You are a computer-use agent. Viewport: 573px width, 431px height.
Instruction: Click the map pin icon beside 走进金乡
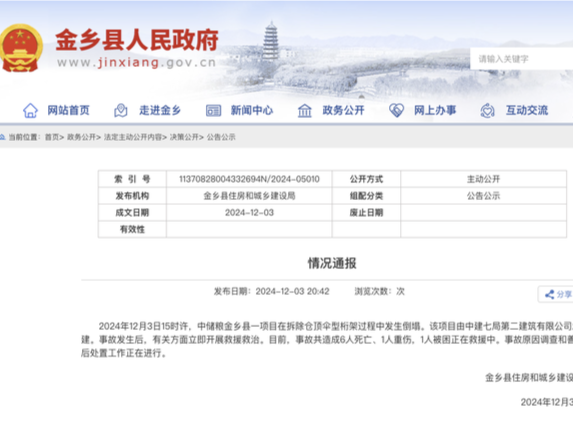click(x=121, y=110)
